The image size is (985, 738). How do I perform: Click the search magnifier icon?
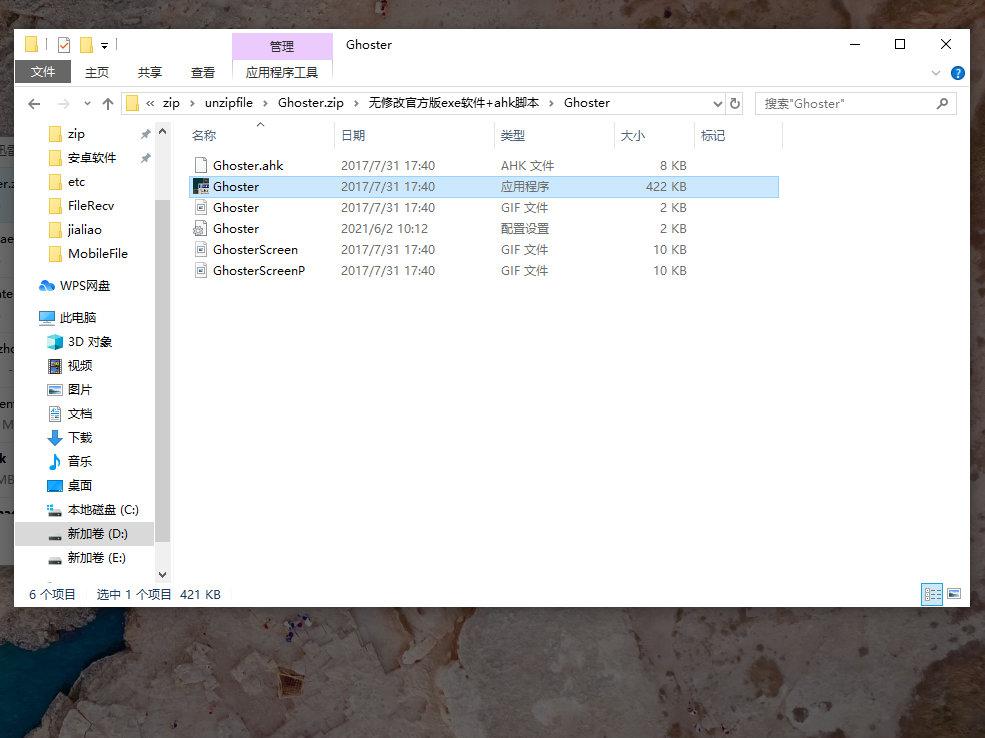click(x=942, y=104)
